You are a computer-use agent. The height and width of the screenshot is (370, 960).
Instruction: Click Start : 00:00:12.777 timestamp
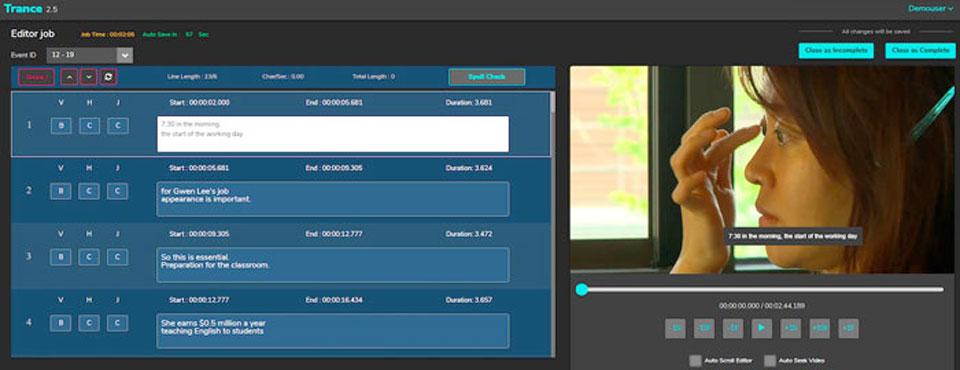[x=200, y=300]
